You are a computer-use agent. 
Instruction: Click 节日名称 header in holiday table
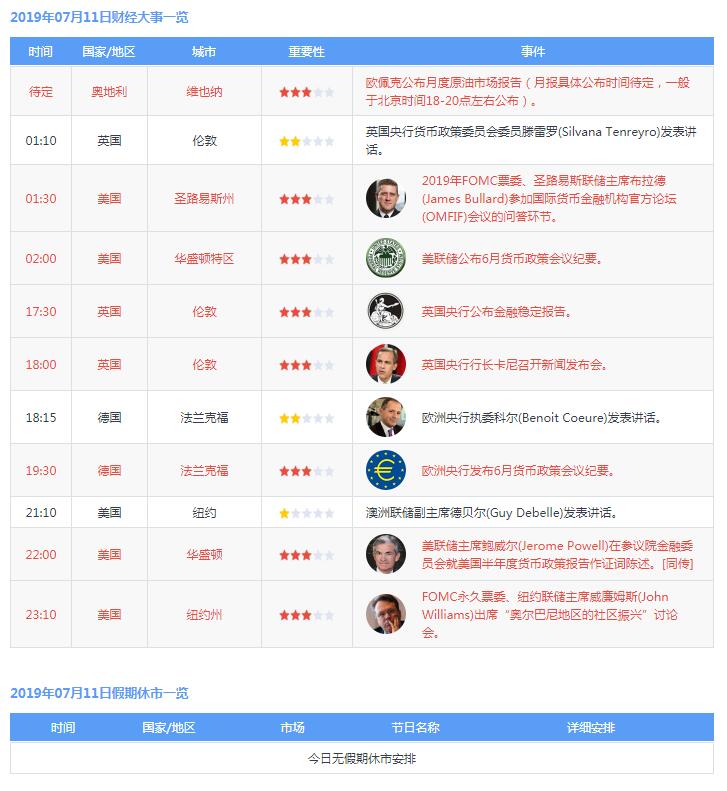pos(416,727)
